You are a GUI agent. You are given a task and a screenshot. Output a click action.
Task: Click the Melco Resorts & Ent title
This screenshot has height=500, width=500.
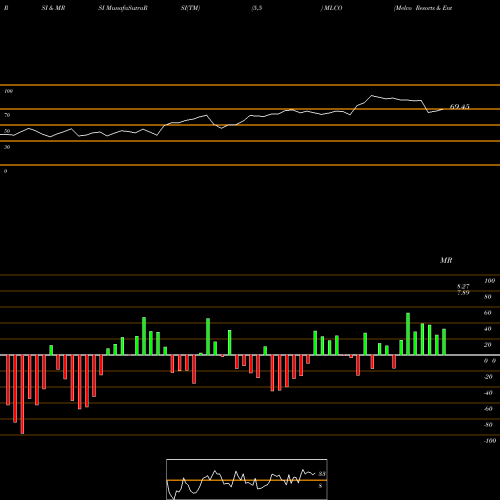coord(423,8)
